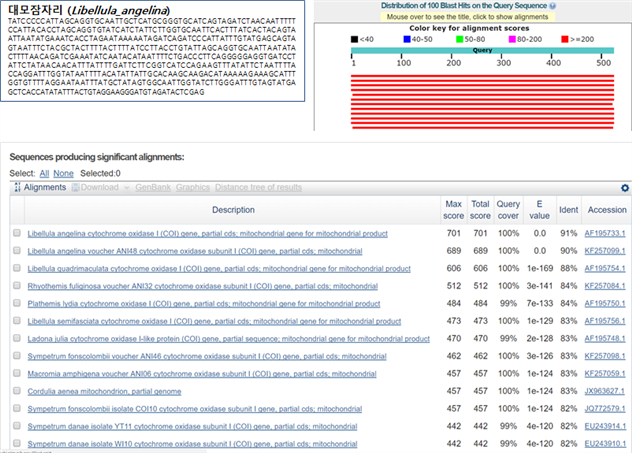Open accession AF195733.1

(605, 233)
